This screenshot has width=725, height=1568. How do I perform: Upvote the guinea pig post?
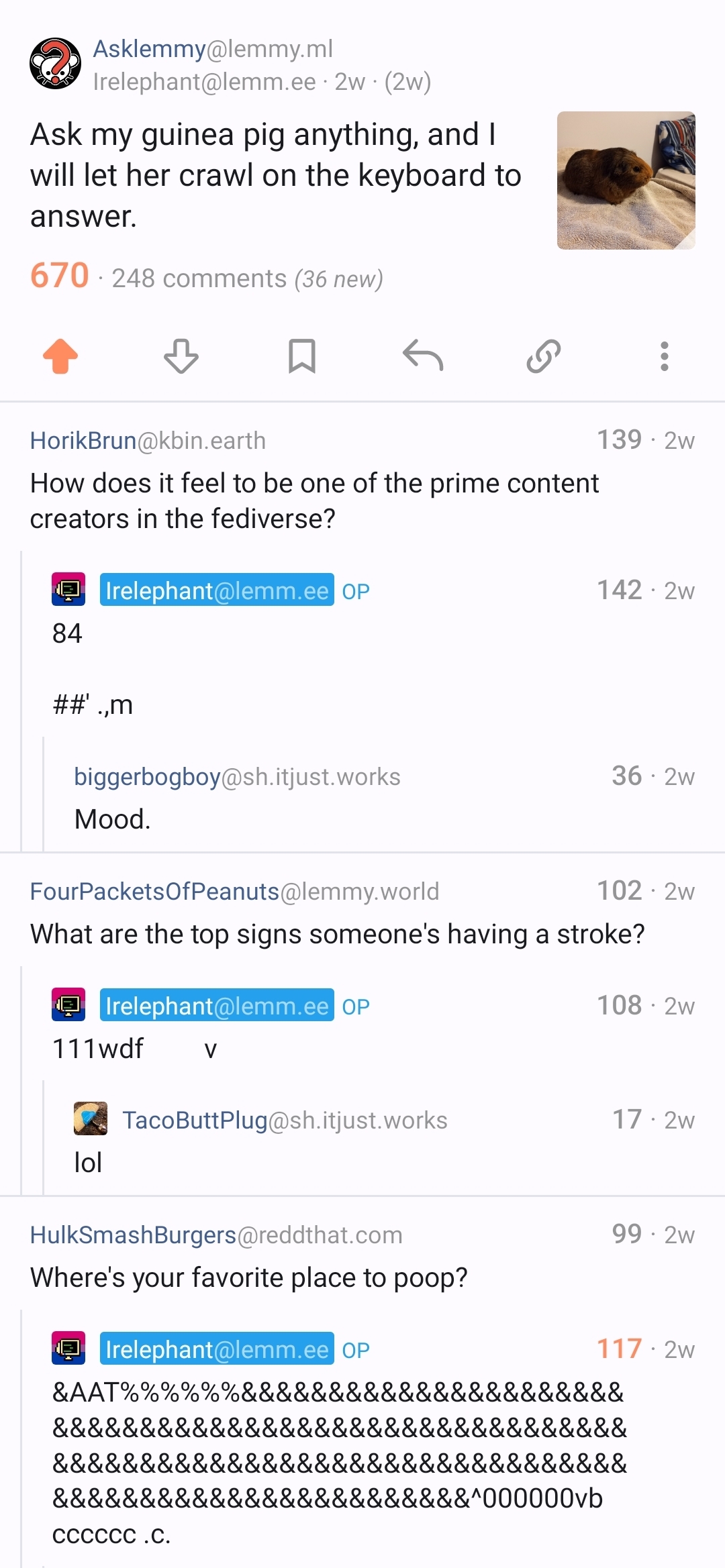point(60,356)
